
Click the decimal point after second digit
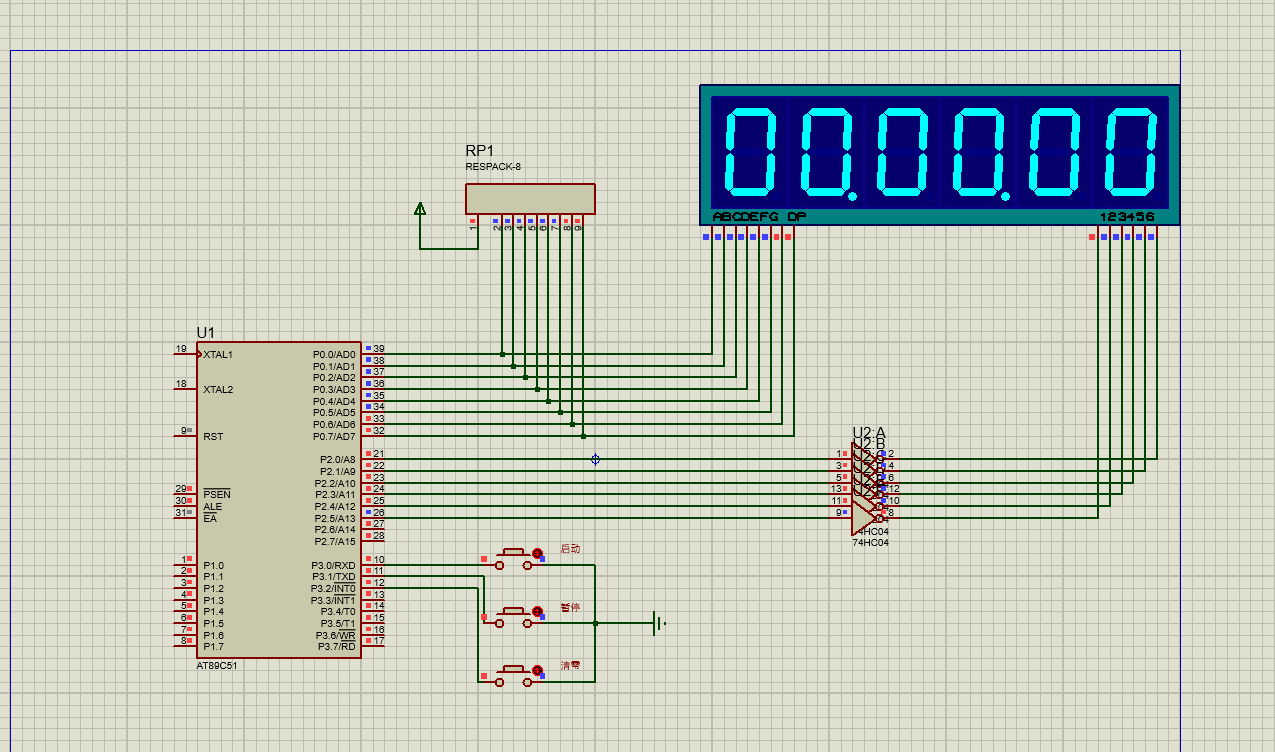[x=853, y=196]
